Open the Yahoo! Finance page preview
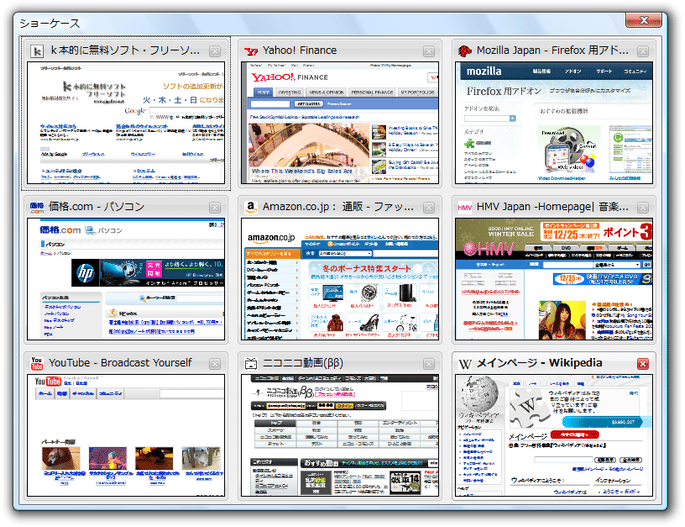The width and height of the screenshot is (685, 527). (x=340, y=123)
